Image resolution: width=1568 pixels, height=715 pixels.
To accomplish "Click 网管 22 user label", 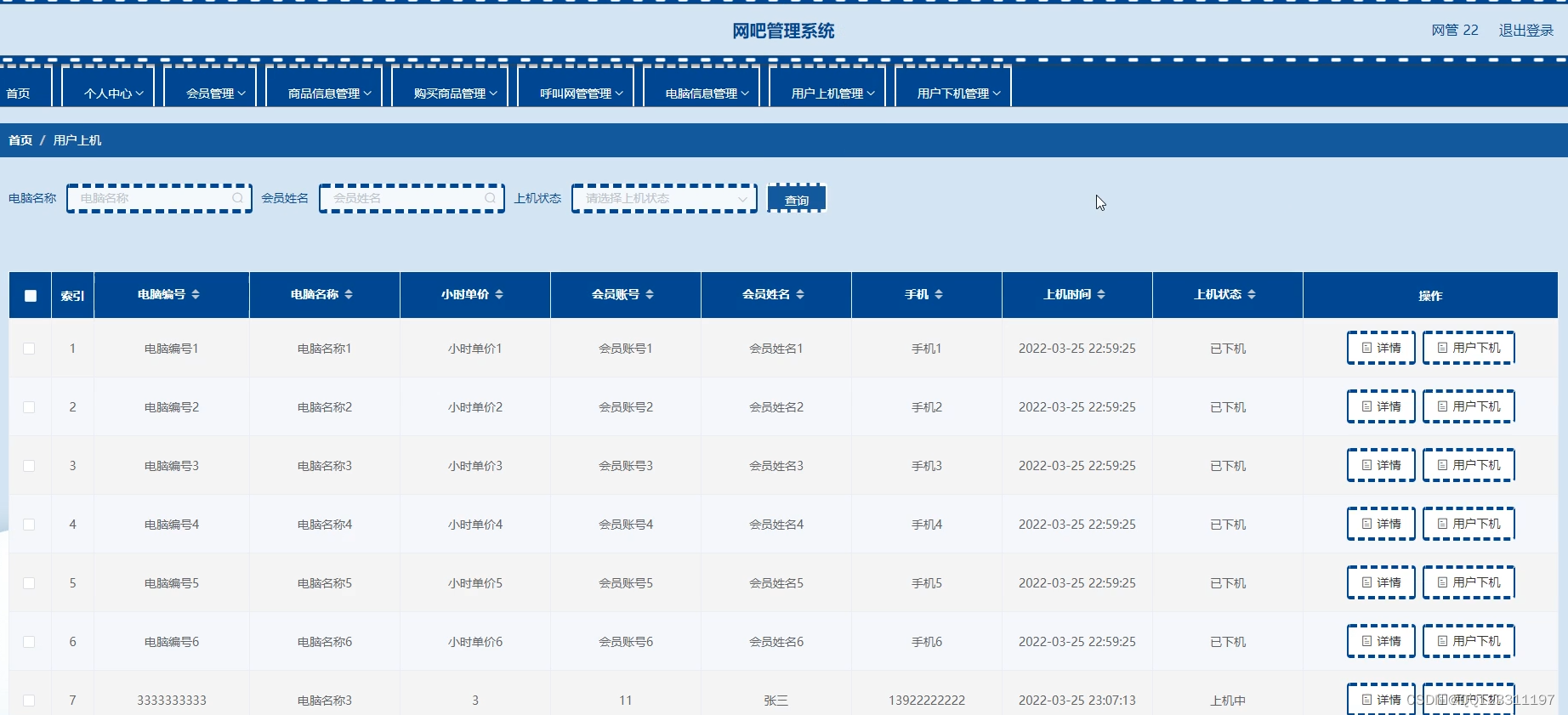I will [x=1455, y=31].
